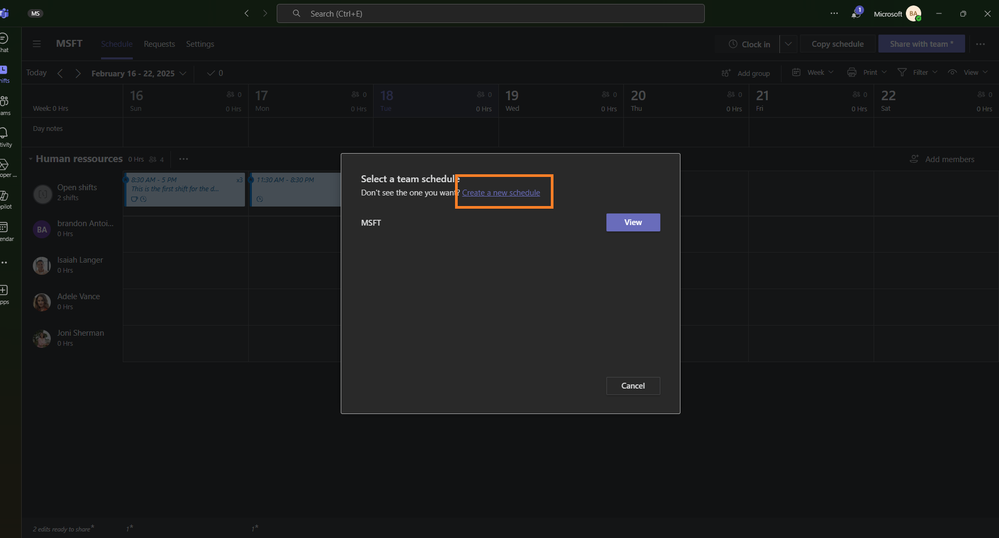Select day 17 Monday header
999x538 pixels.
(310, 101)
